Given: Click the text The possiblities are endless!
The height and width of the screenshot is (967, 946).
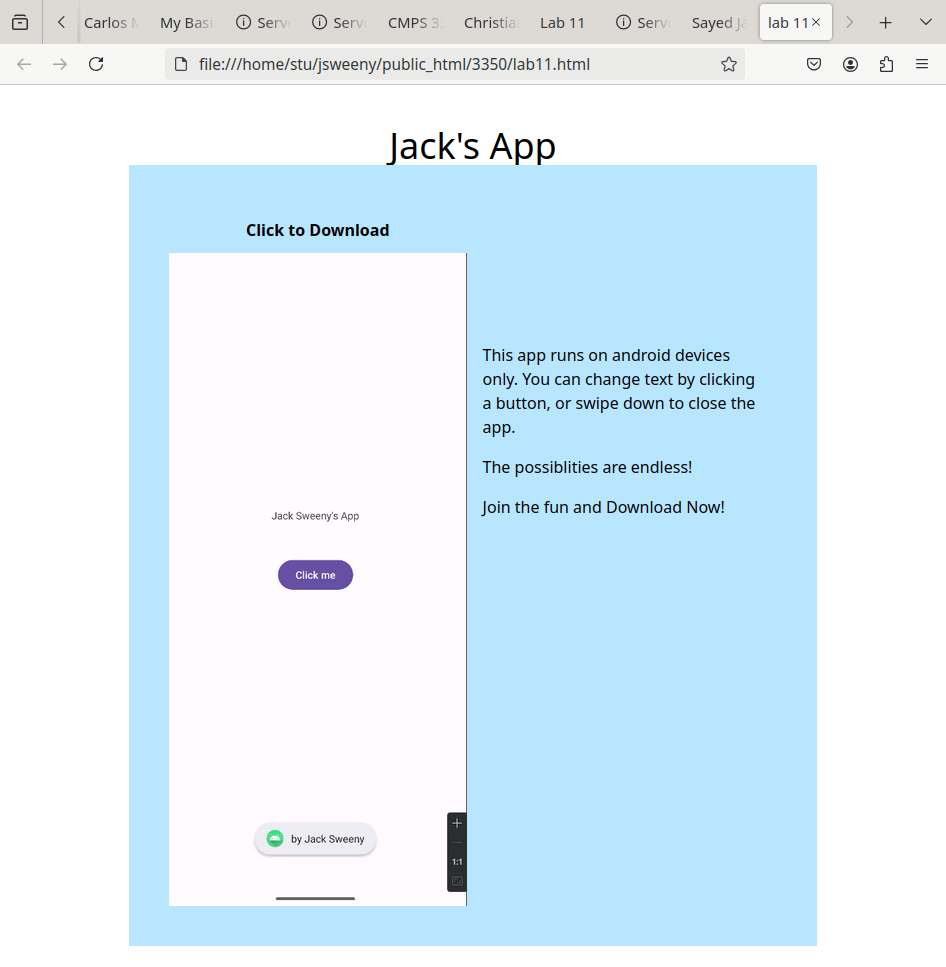Looking at the screenshot, I should coord(587,467).
